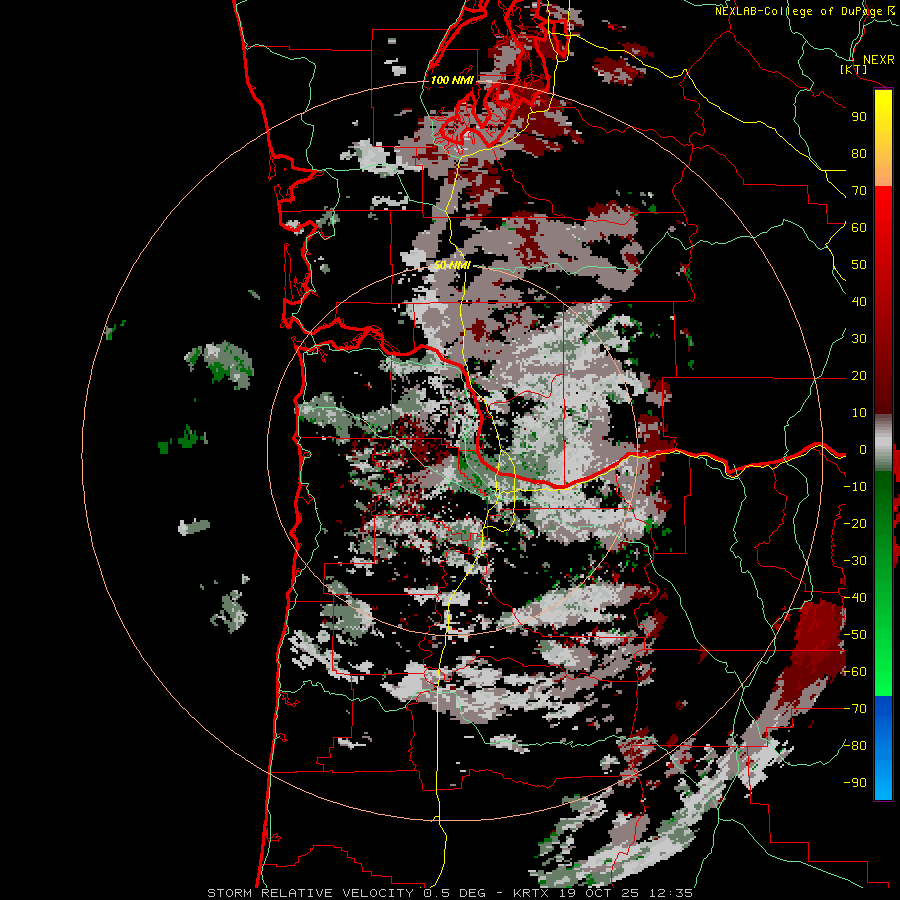The height and width of the screenshot is (900, 900).
Task: Click the 90 value on the velocity scale
Action: 859,117
